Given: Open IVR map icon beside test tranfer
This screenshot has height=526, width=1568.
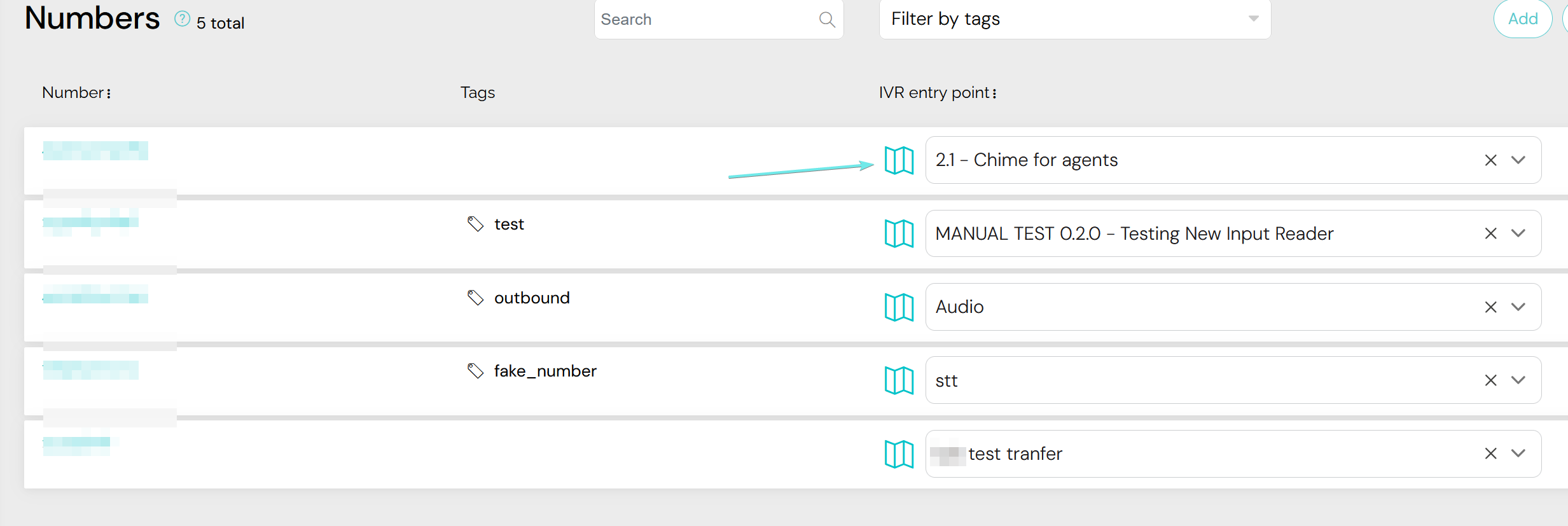Looking at the screenshot, I should [x=899, y=454].
